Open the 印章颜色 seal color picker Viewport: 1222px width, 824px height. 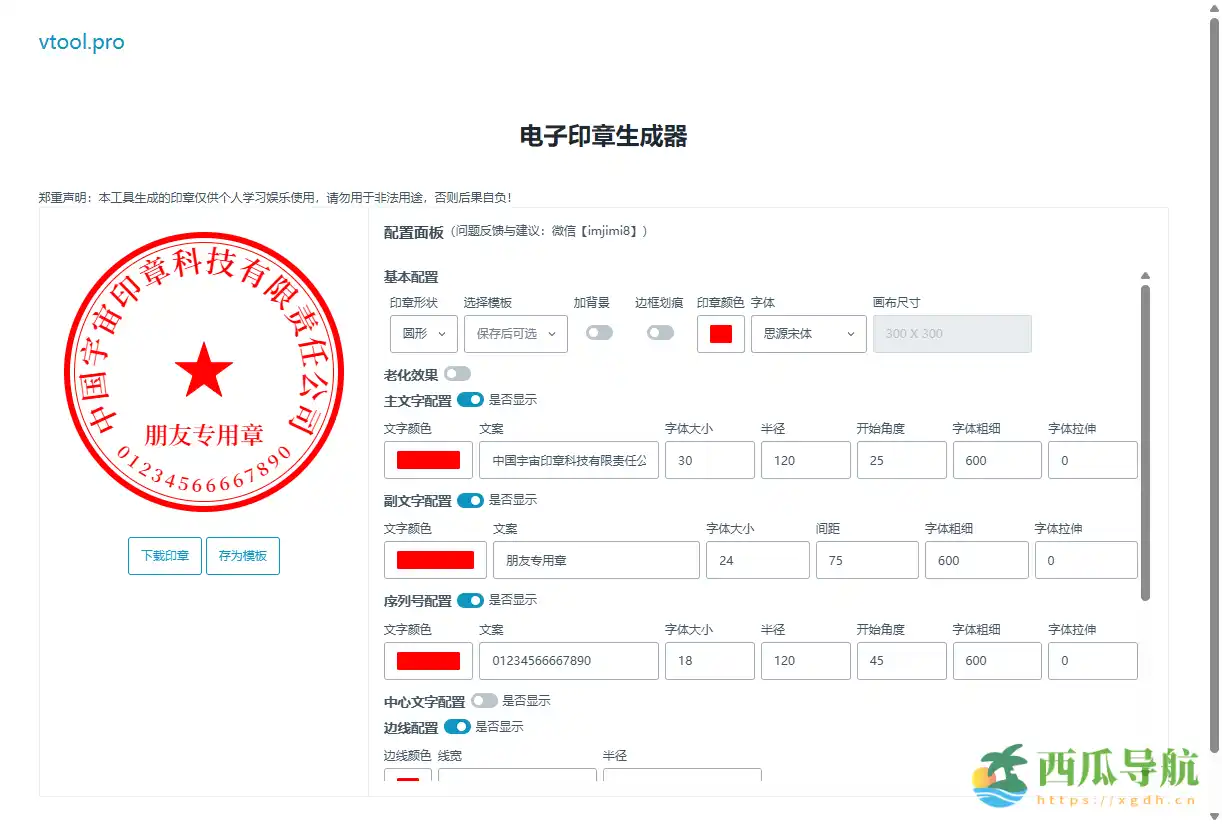pos(720,334)
